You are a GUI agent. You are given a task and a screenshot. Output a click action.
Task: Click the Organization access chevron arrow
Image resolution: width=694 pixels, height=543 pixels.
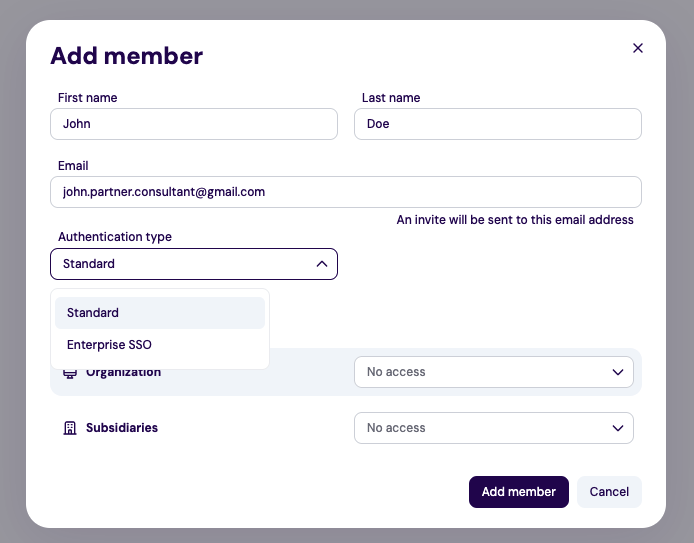pos(617,372)
